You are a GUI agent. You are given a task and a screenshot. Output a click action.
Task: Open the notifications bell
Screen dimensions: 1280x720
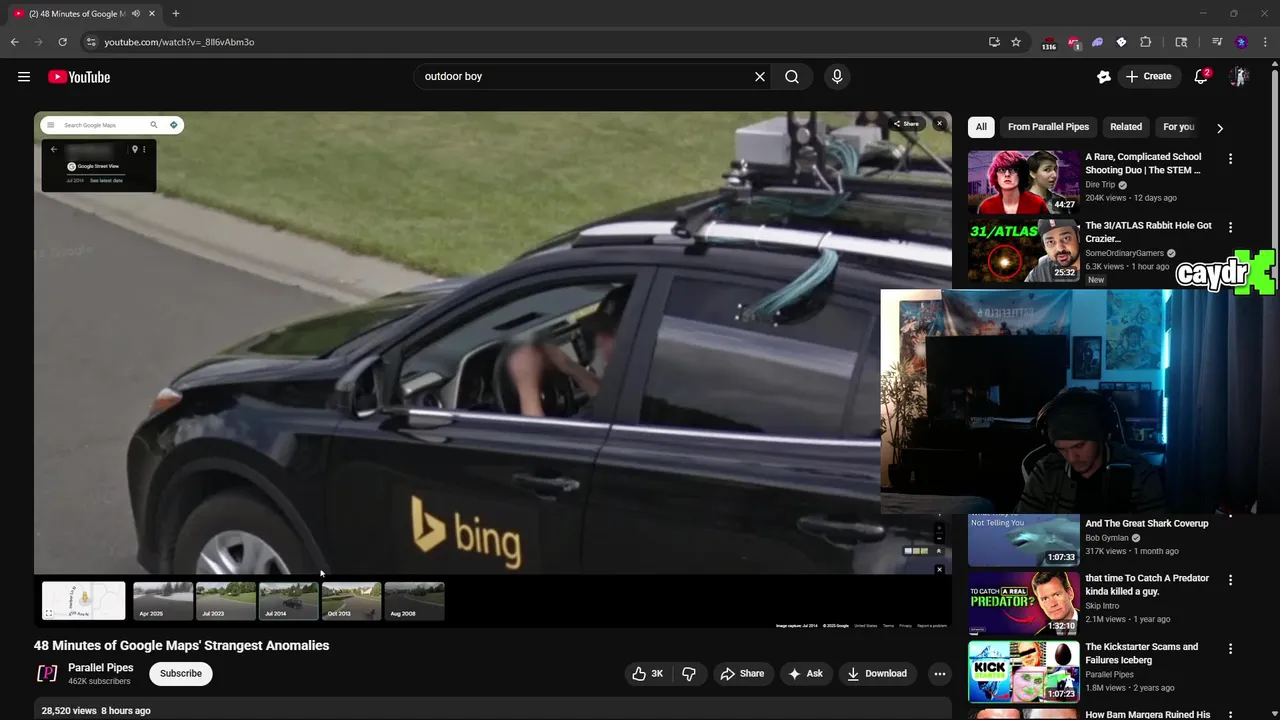coord(1202,77)
